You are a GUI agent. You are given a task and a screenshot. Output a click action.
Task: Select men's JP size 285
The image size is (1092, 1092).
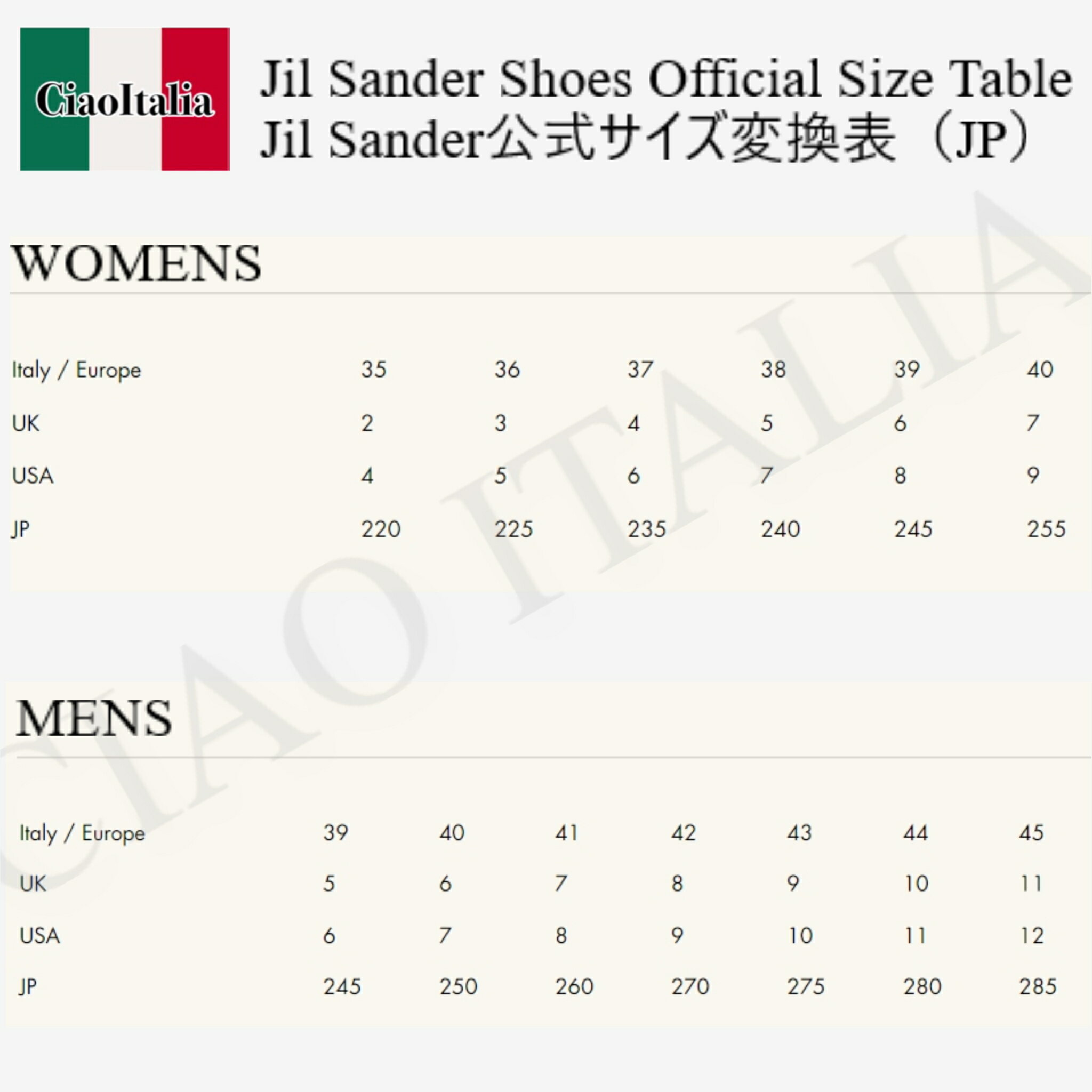1038,987
